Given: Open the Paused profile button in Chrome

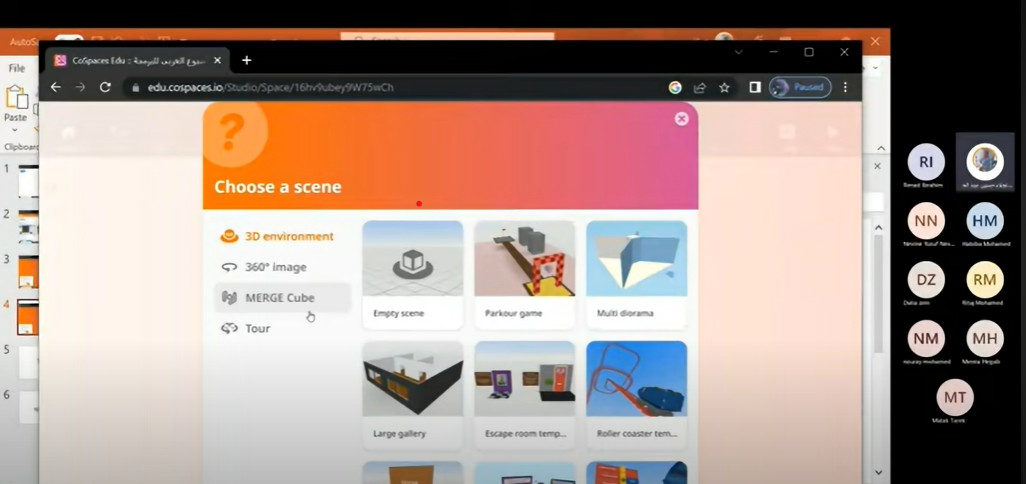Looking at the screenshot, I should point(800,87).
